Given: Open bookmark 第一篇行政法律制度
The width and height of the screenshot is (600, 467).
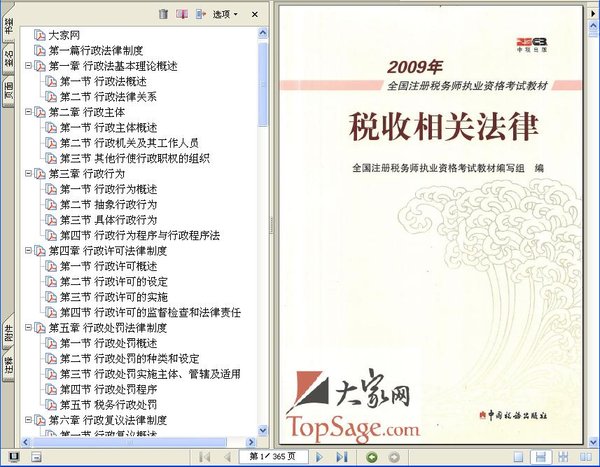Looking at the screenshot, I should 96,51.
